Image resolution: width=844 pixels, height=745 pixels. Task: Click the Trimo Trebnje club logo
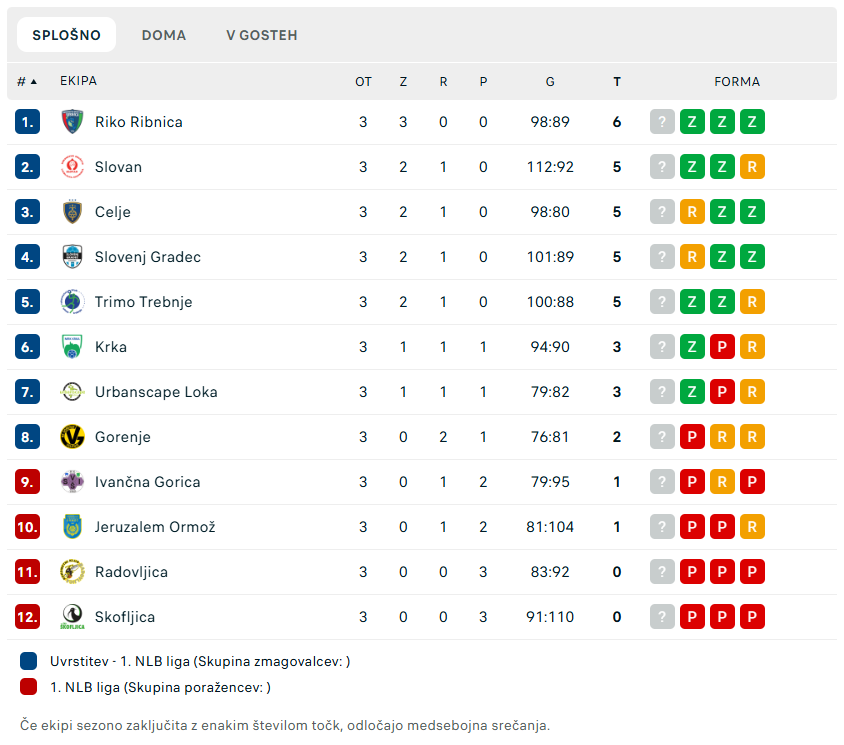72,302
